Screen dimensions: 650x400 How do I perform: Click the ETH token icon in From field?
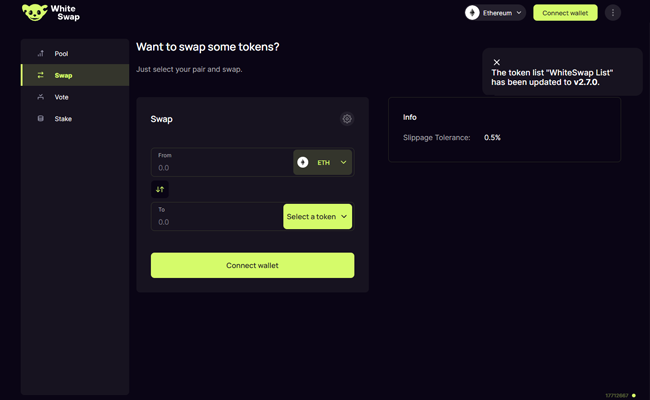303,162
